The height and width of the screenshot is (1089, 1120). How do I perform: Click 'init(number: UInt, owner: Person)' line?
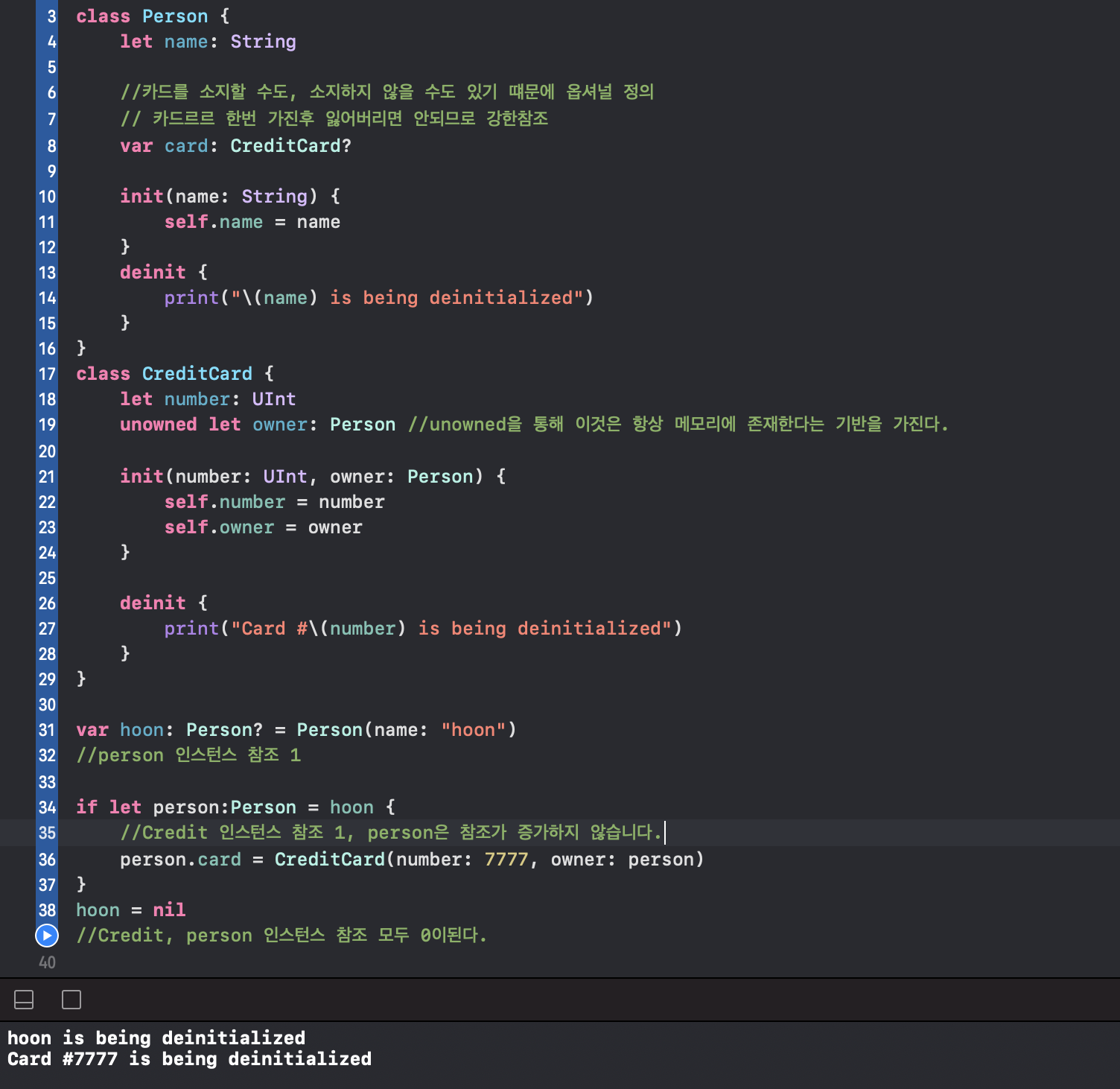point(313,477)
